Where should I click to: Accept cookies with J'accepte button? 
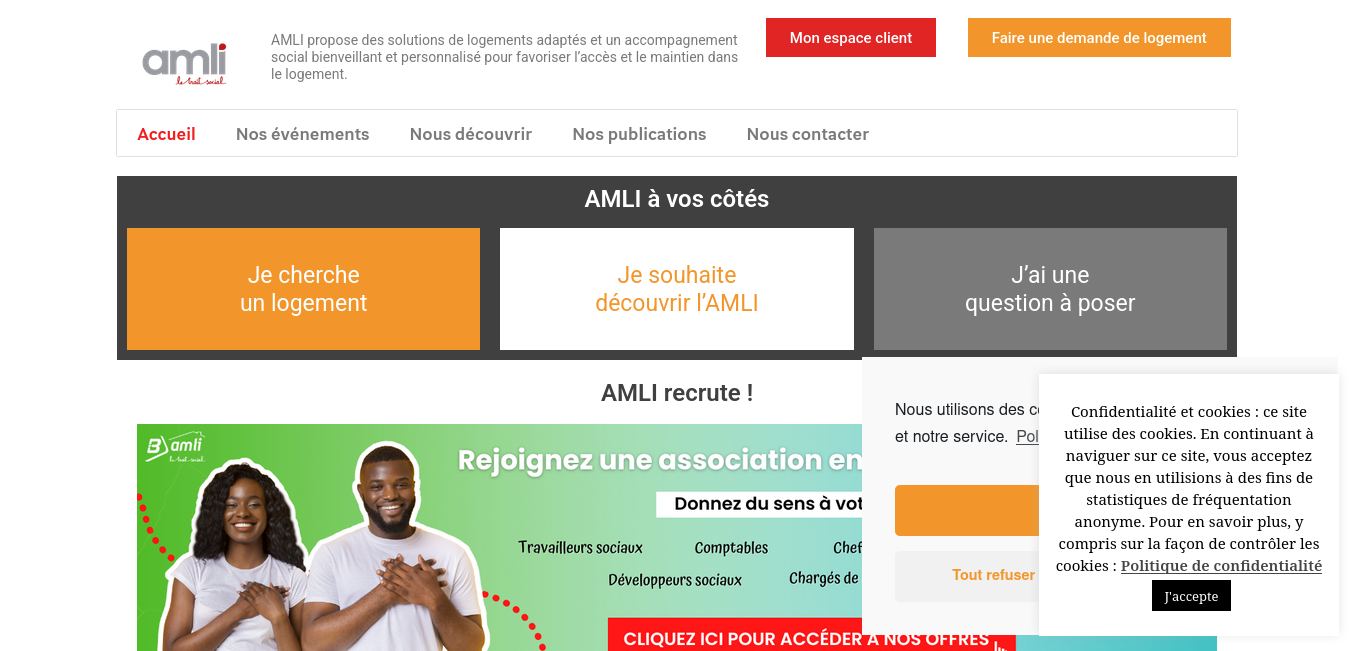tap(1191, 596)
